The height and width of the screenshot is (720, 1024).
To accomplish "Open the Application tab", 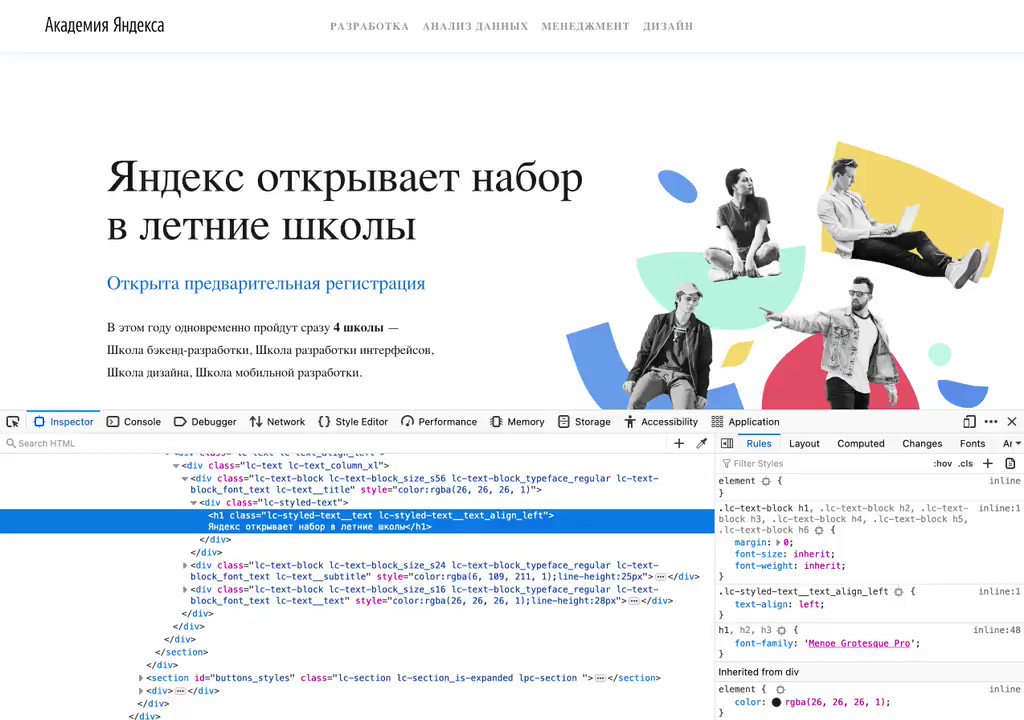I will (745, 421).
